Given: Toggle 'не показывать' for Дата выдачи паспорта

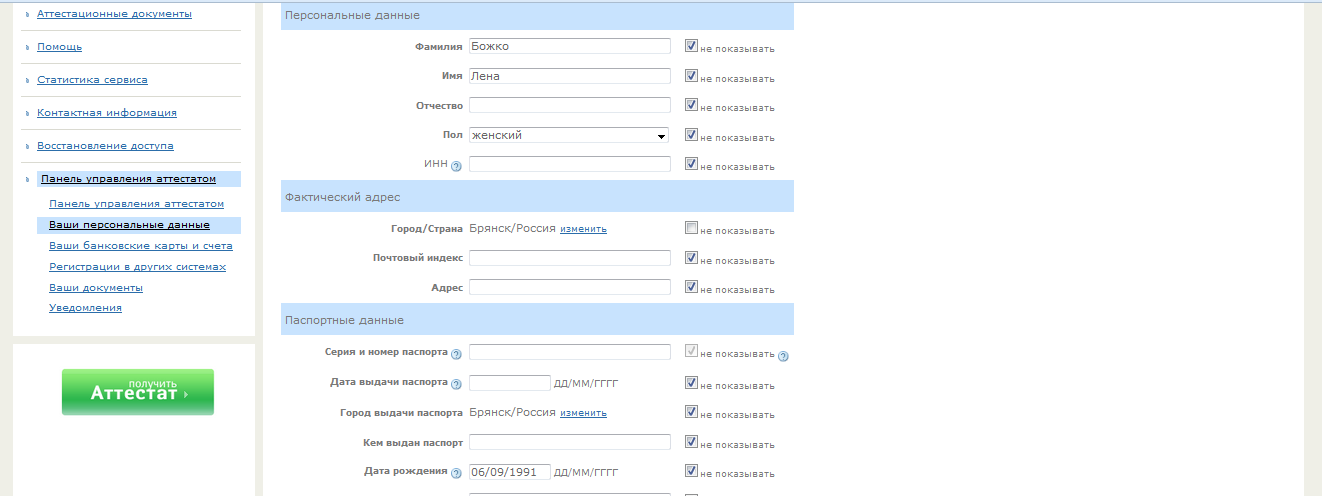Looking at the screenshot, I should tap(691, 382).
